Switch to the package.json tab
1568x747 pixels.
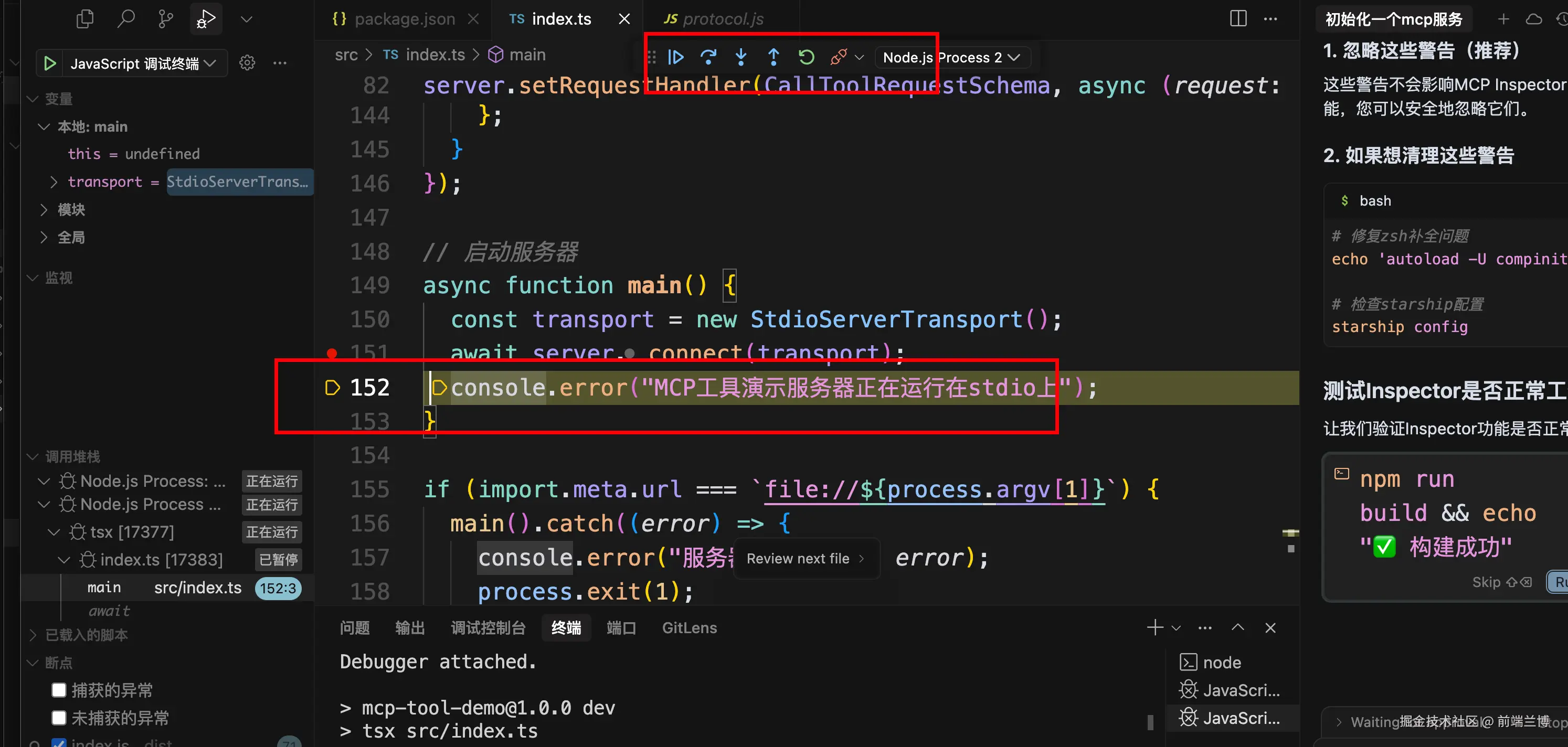[404, 19]
